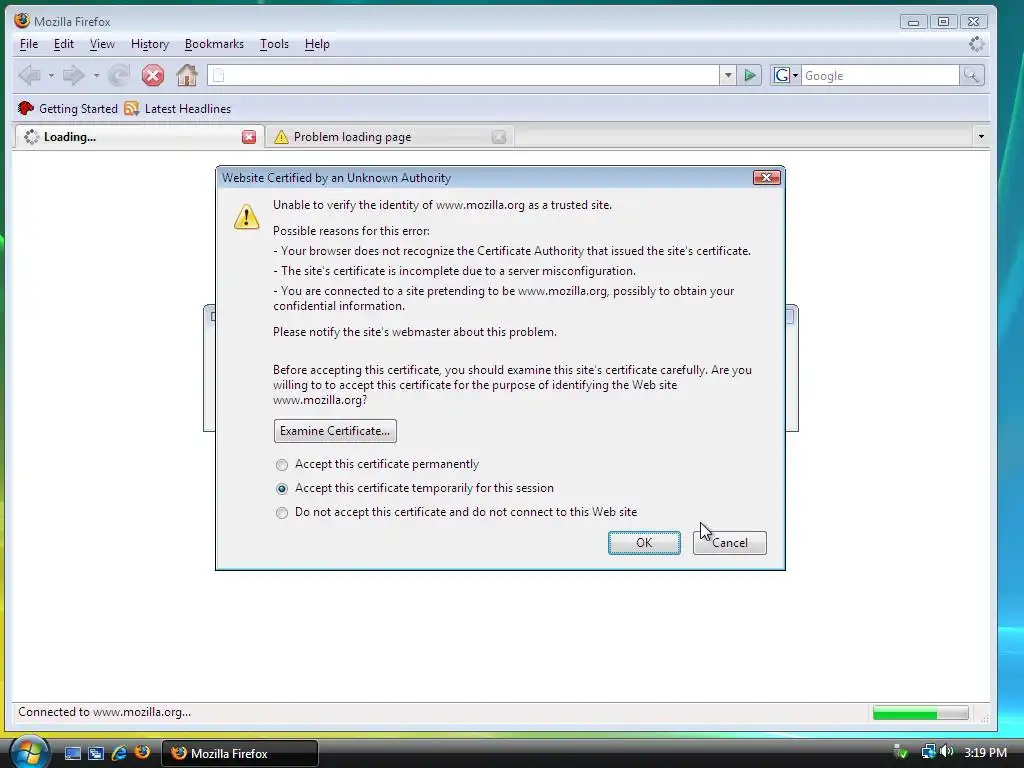
Task: Click the Forward navigation arrow
Action: pos(74,76)
